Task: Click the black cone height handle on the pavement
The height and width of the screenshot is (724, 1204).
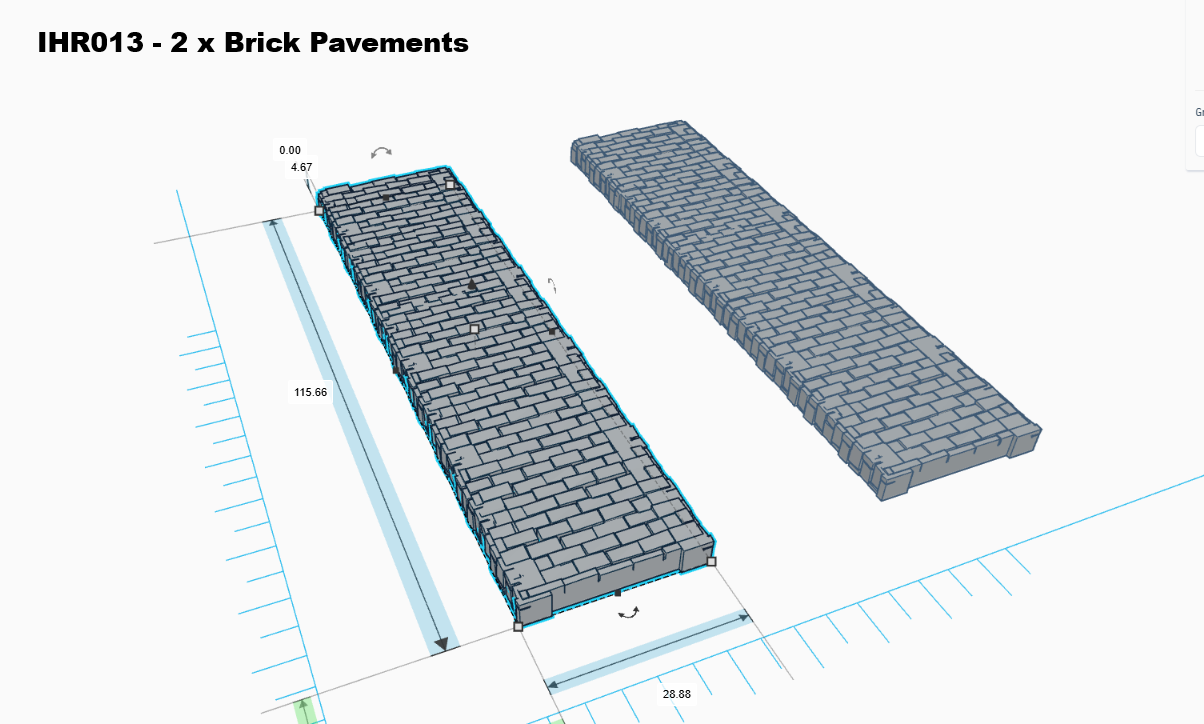Action: [473, 286]
